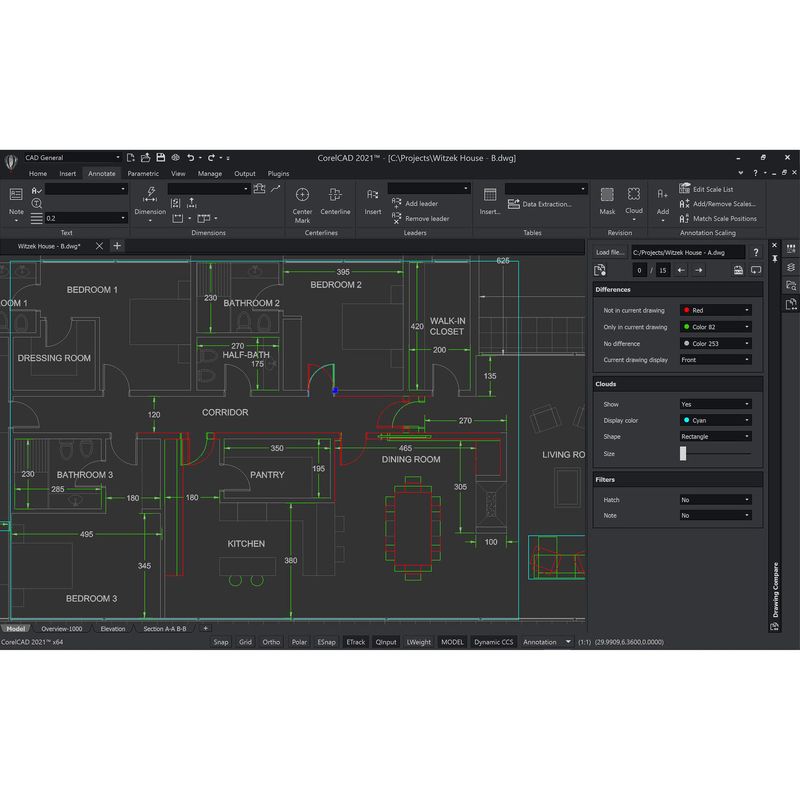800x800 pixels.
Task: Open the View ribbon tab
Action: click(x=178, y=173)
